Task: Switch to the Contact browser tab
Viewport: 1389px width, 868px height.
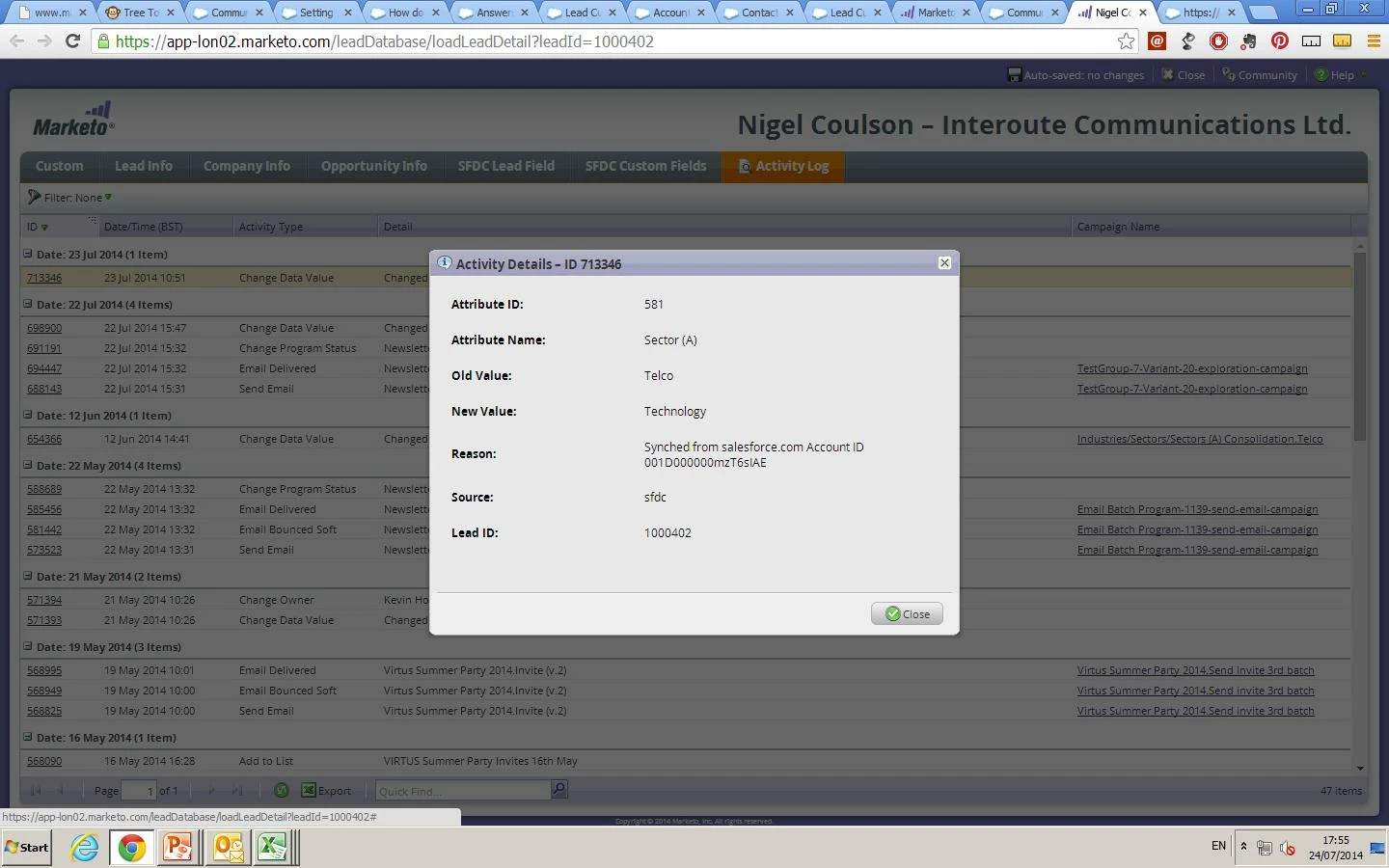Action: click(x=757, y=13)
